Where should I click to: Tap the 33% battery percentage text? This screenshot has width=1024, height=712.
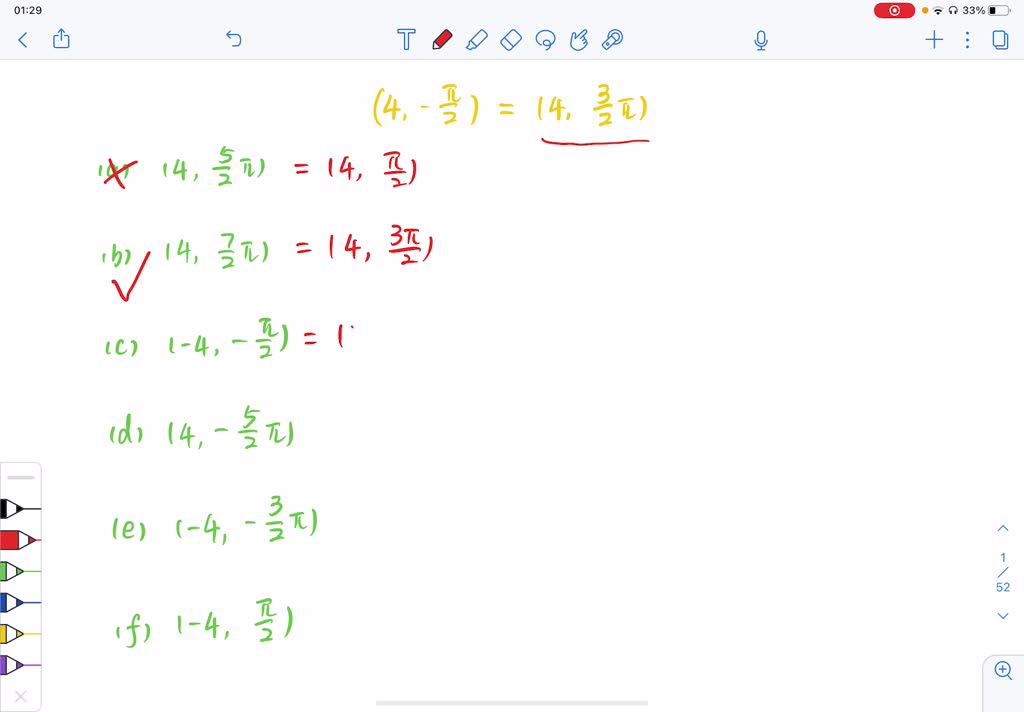973,10
